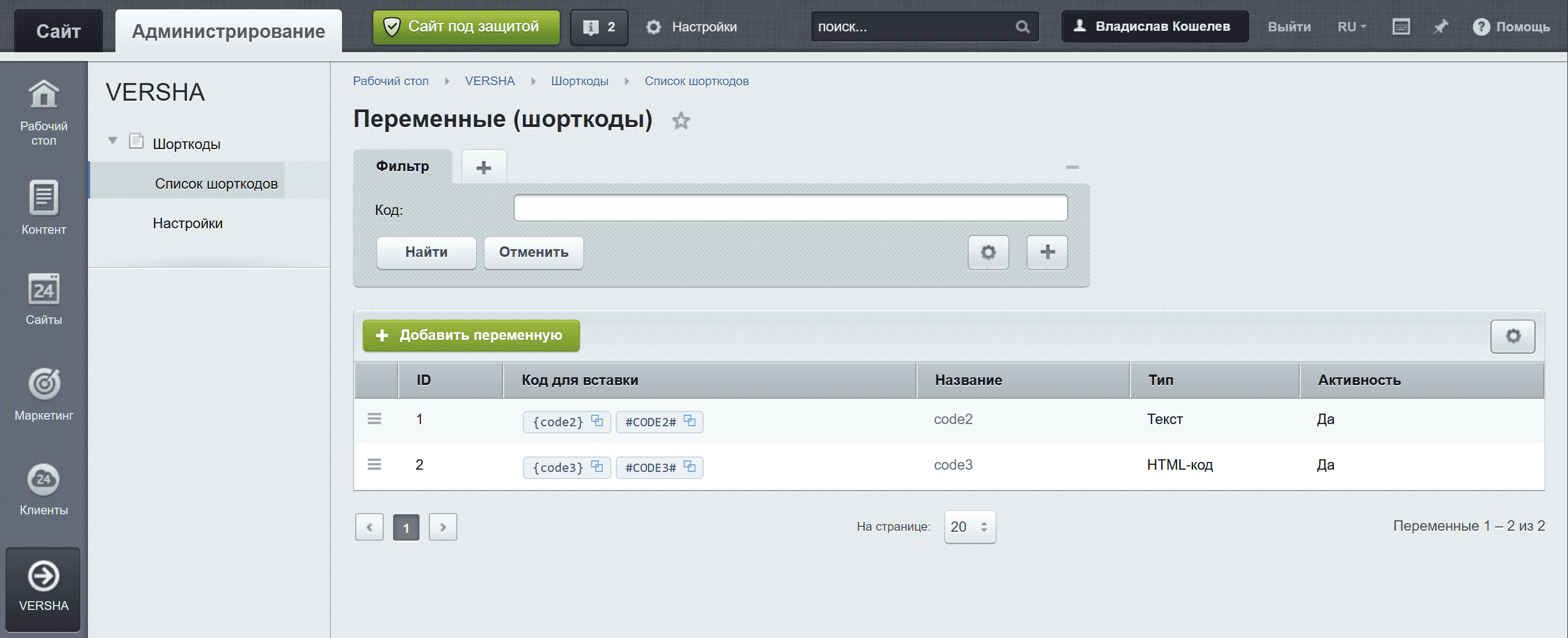Open the Маркетинг sidebar section
Screen dimensions: 1568x638
click(x=44, y=394)
